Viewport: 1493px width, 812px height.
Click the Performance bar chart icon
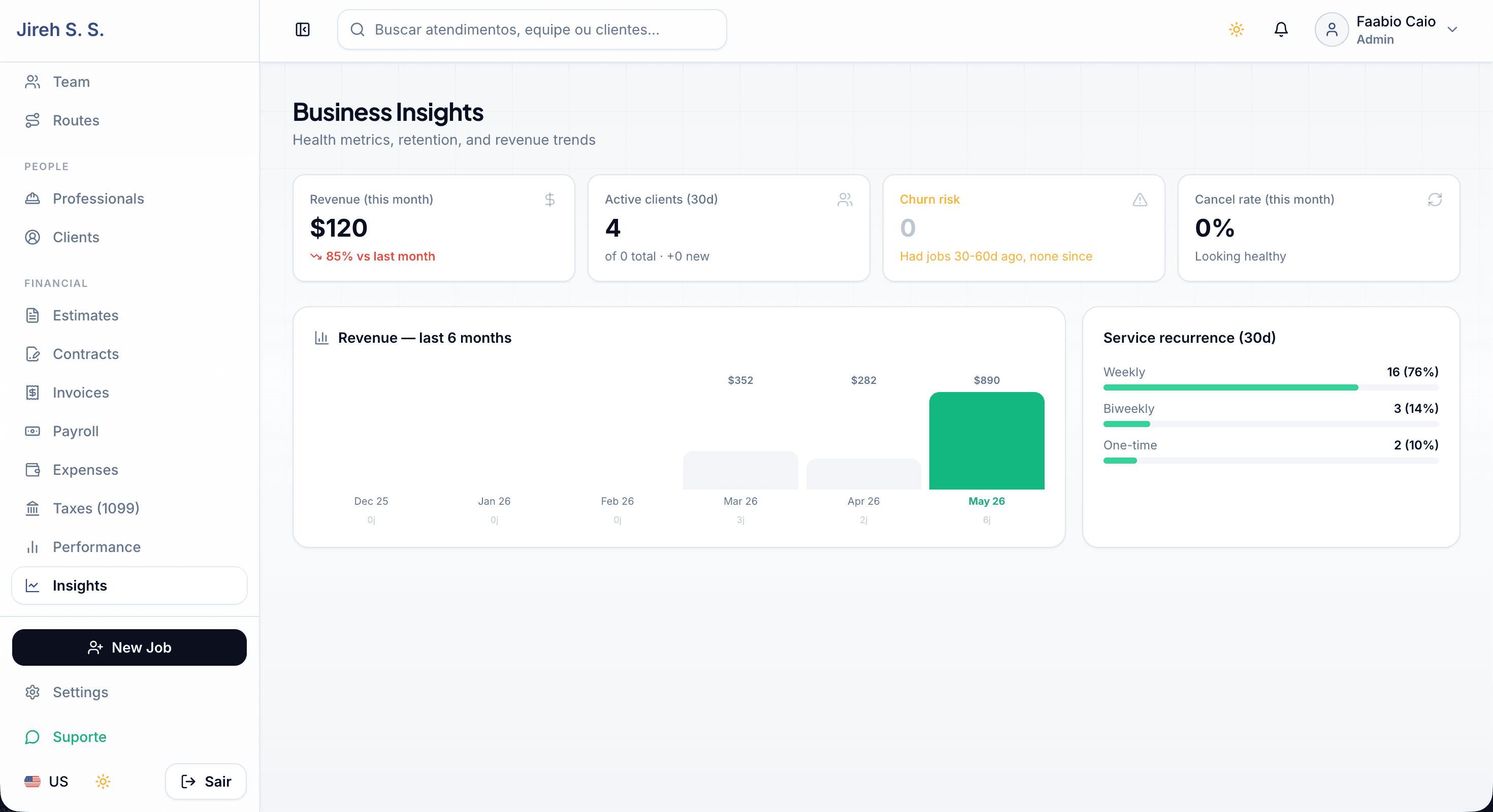33,547
